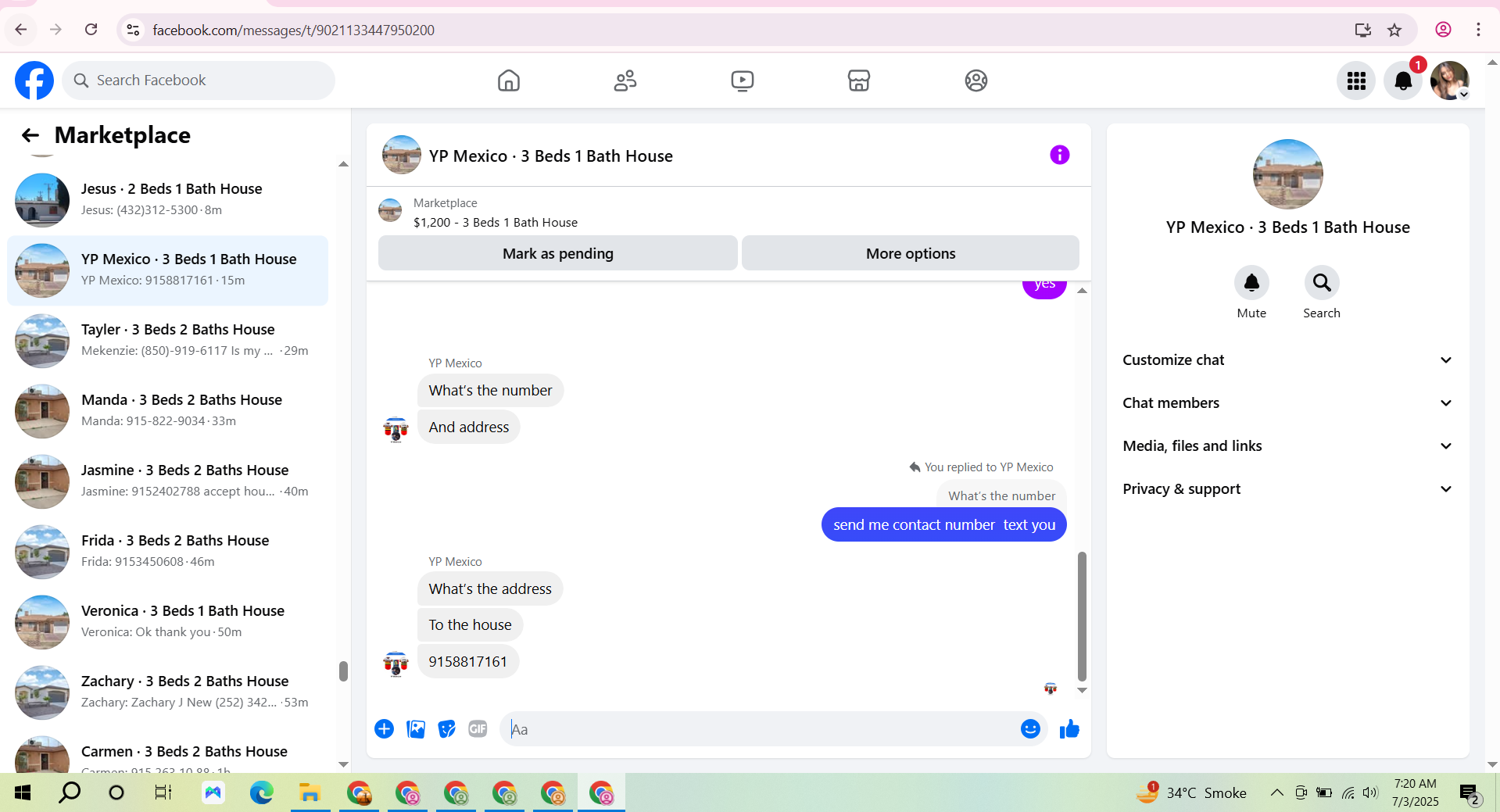Screen dimensions: 1500x812
Task: Open Microsoft Edge from the taskbar
Action: tap(262, 793)
